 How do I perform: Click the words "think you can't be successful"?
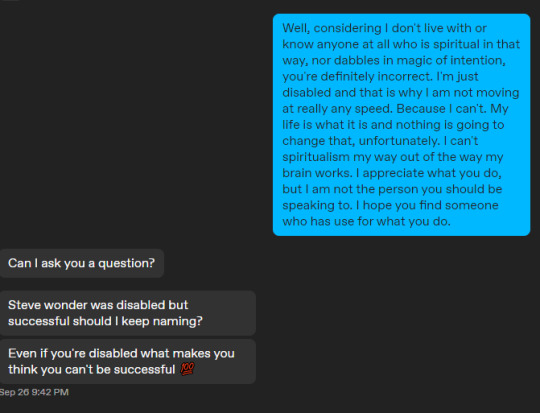(x=92, y=369)
